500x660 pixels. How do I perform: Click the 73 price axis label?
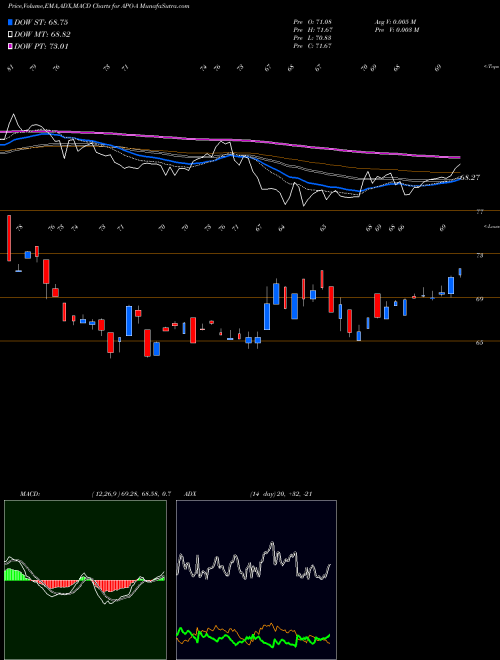pos(479,255)
